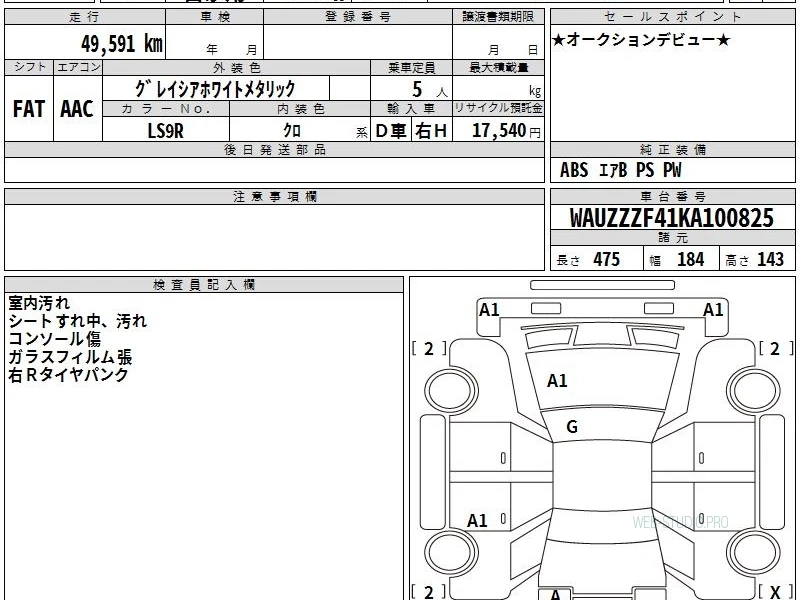Click the 諸元 header
Viewport: 800px width, 600px height.
(x=672, y=238)
